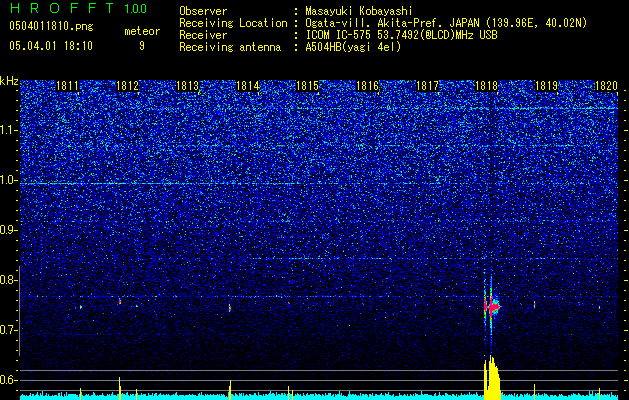Viewport: 629px width, 400px height.
Task: Click the green meteor label
Action: point(142,31)
